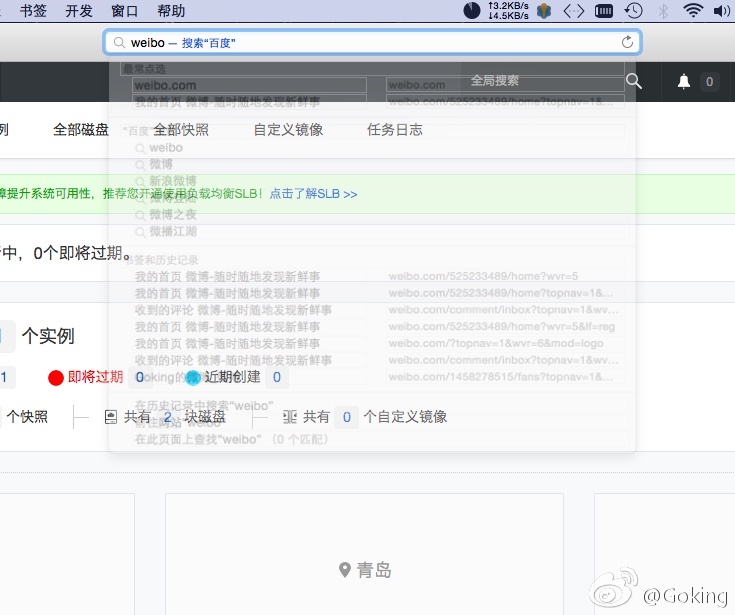This screenshot has width=735, height=615.
Task: Click the red 即将过期 status dot
Action: point(56,377)
